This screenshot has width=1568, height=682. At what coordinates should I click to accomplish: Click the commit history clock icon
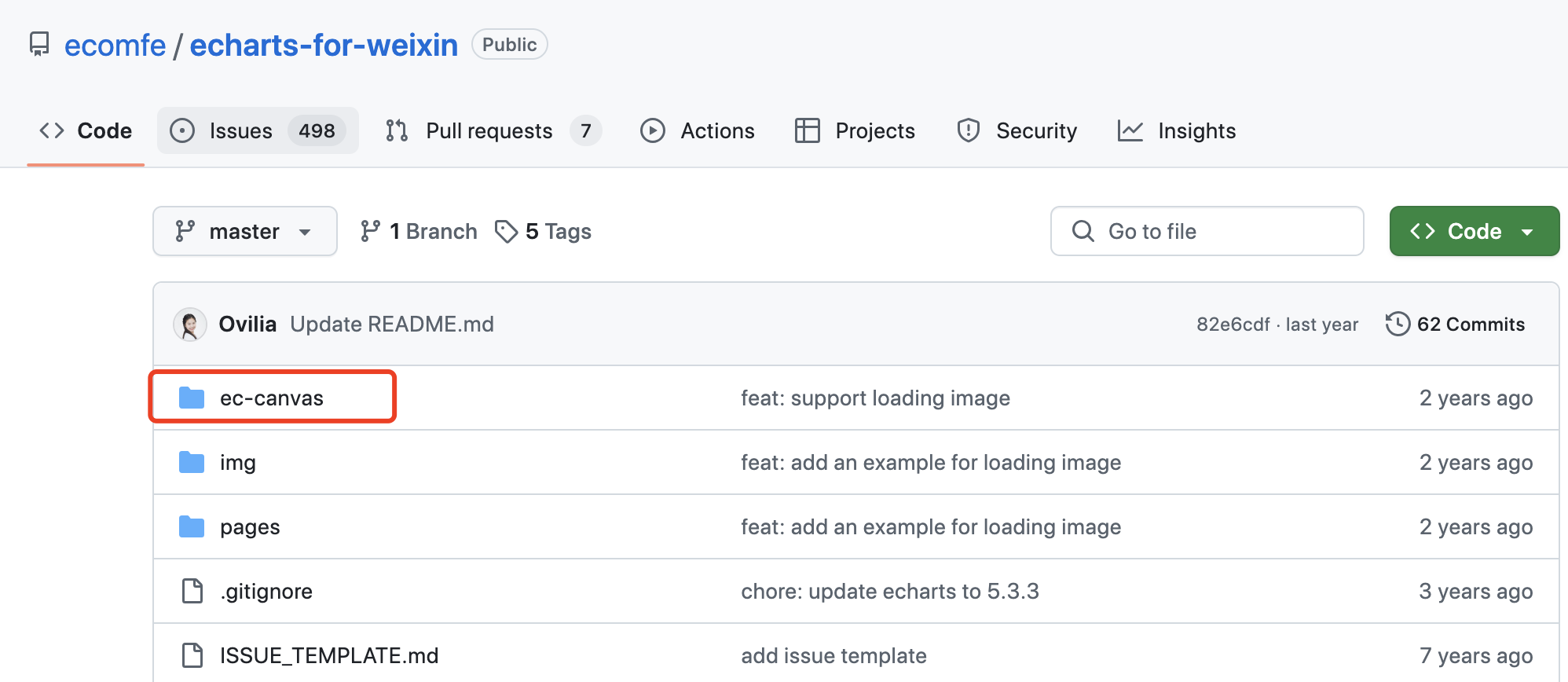click(x=1398, y=324)
